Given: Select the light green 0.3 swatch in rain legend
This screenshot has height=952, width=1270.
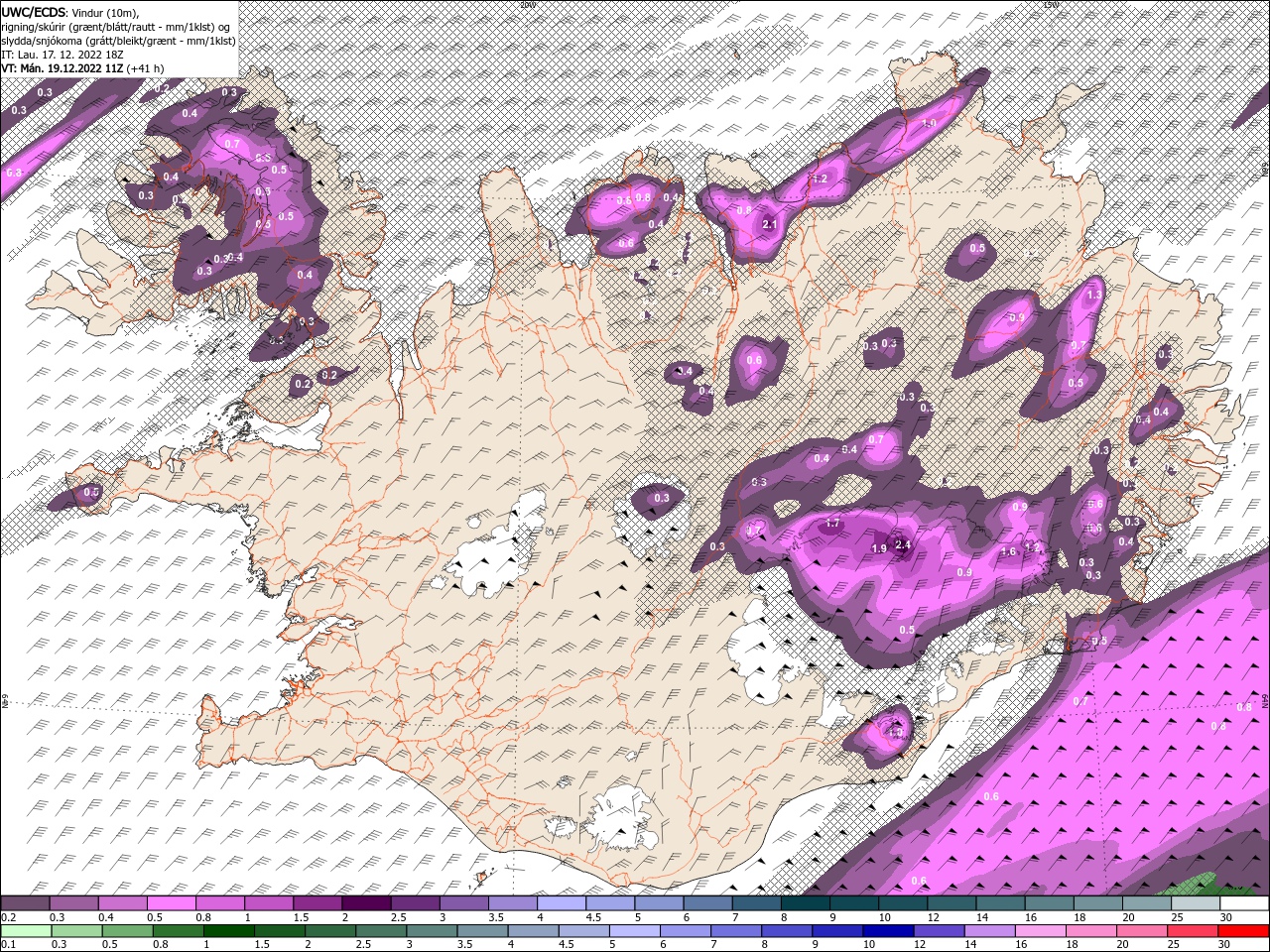Looking at the screenshot, I should tap(76, 931).
